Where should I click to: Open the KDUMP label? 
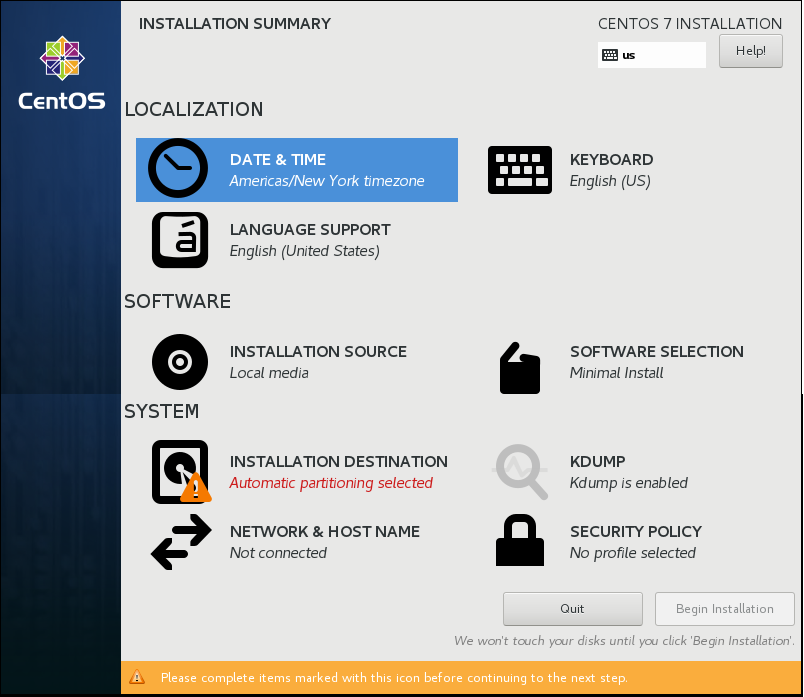click(x=598, y=462)
